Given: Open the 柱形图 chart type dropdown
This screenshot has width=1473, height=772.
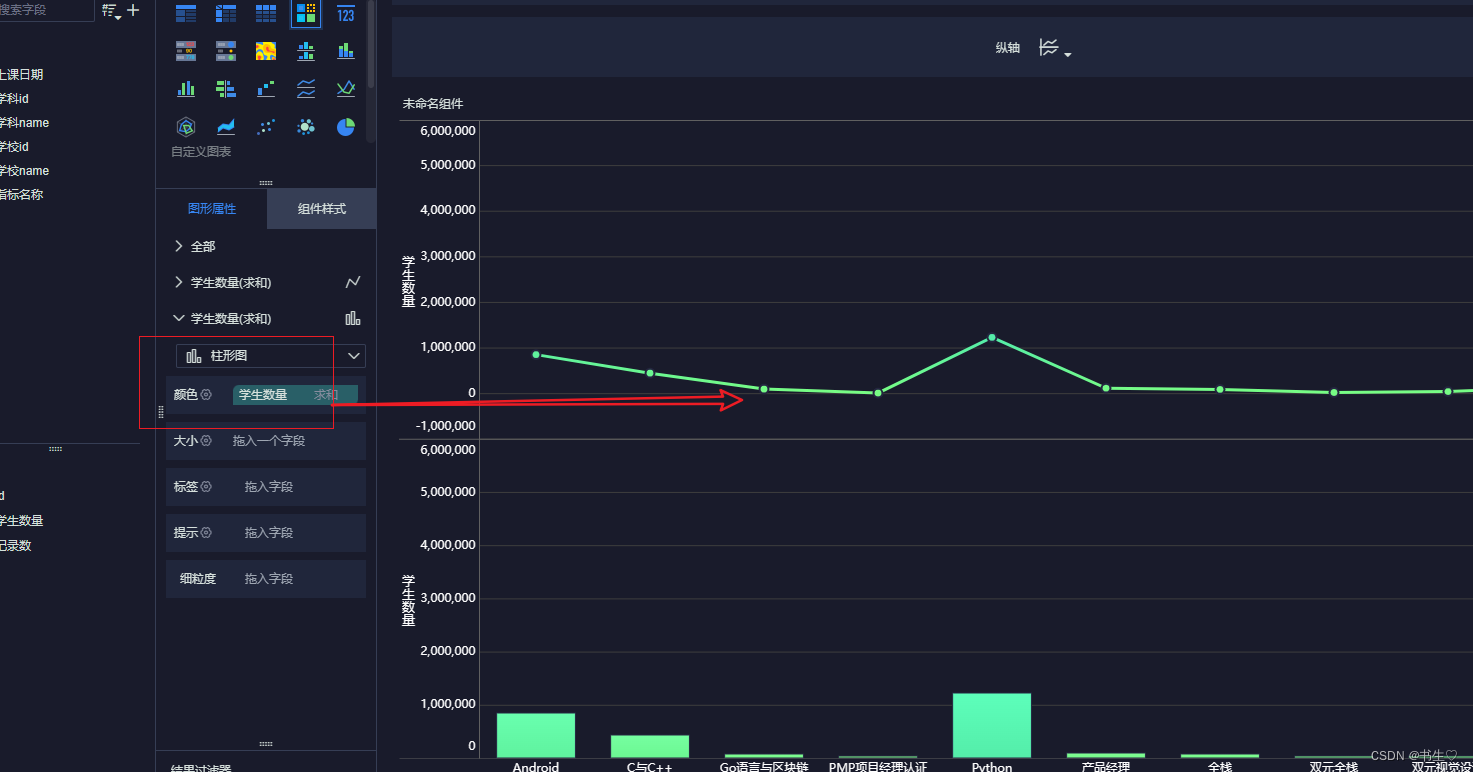Looking at the screenshot, I should pos(271,356).
